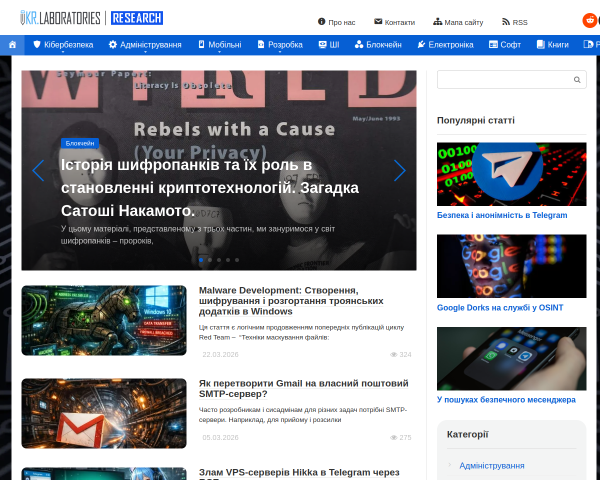Click the sitemap icon Мапа сайту
Image resolution: width=600 pixels, height=480 pixels.
click(x=437, y=22)
